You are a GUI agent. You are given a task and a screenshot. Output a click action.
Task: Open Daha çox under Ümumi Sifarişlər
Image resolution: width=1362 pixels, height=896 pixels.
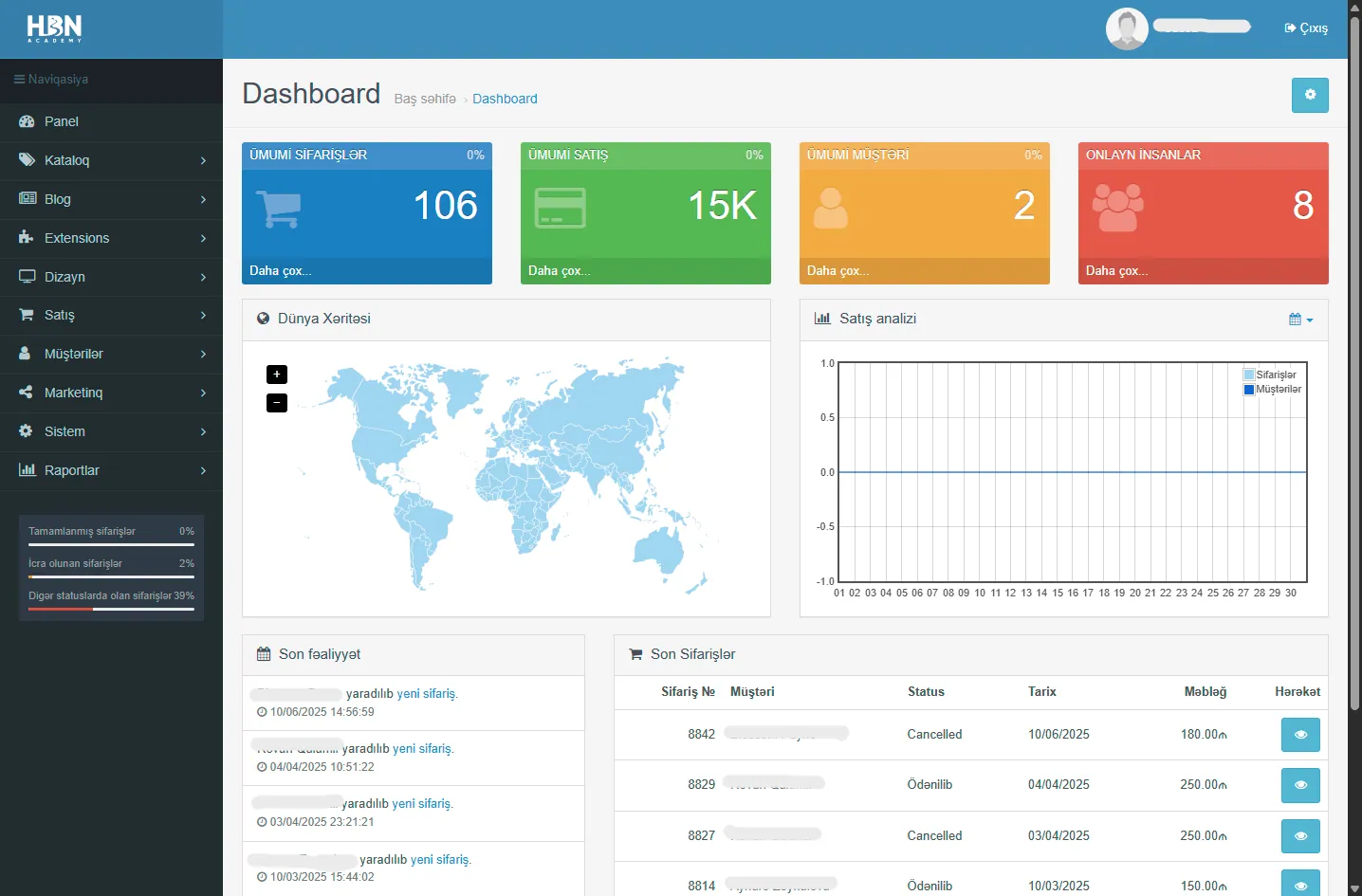[x=281, y=271]
